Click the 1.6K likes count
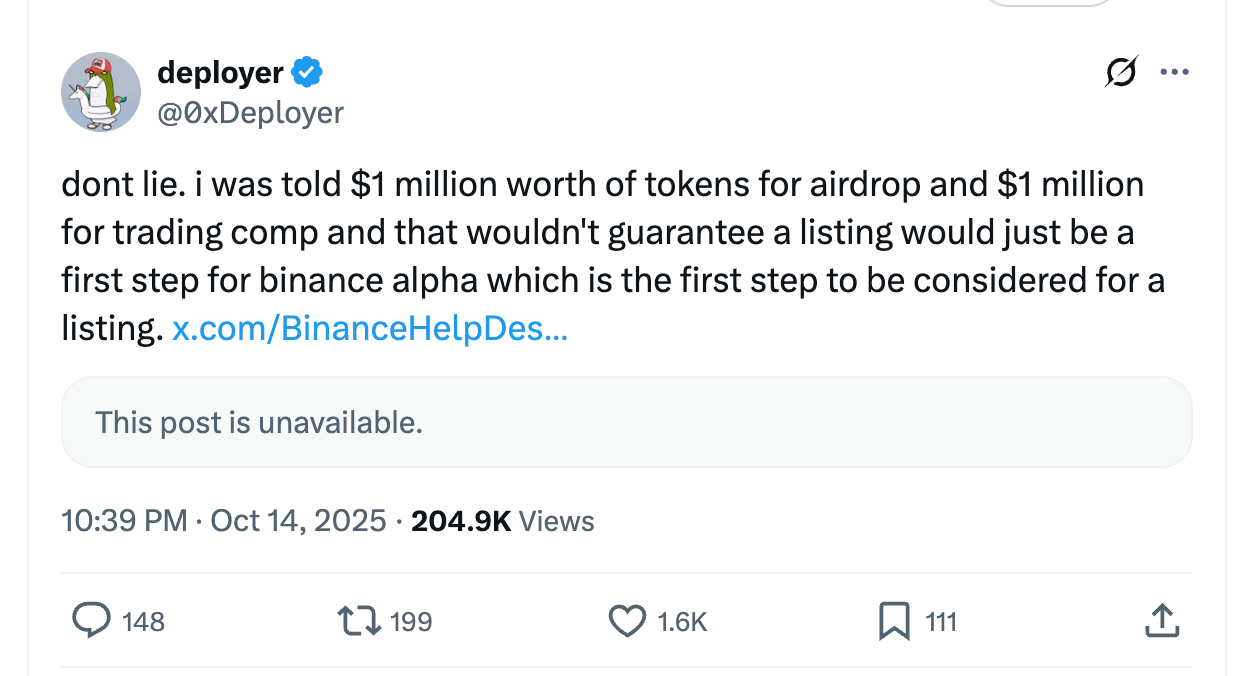This screenshot has width=1258, height=676. tap(683, 622)
